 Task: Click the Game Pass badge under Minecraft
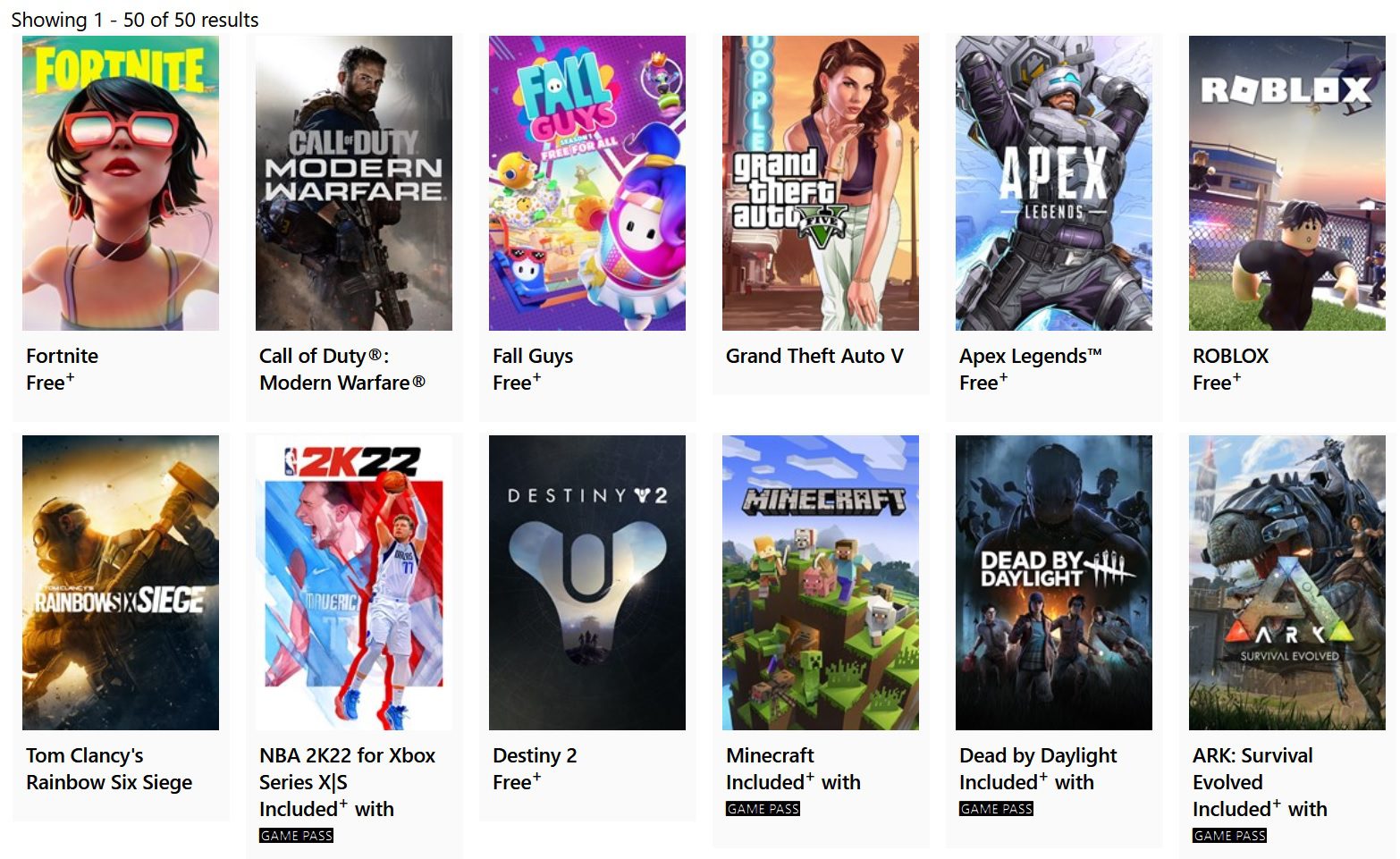pos(763,809)
